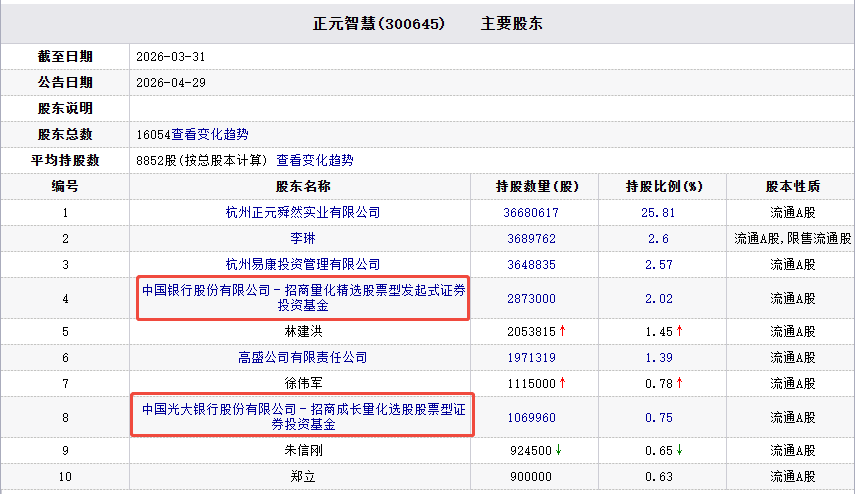Click holding amount 2053815 of 林建洪
This screenshot has height=494, width=864.
coord(532,332)
